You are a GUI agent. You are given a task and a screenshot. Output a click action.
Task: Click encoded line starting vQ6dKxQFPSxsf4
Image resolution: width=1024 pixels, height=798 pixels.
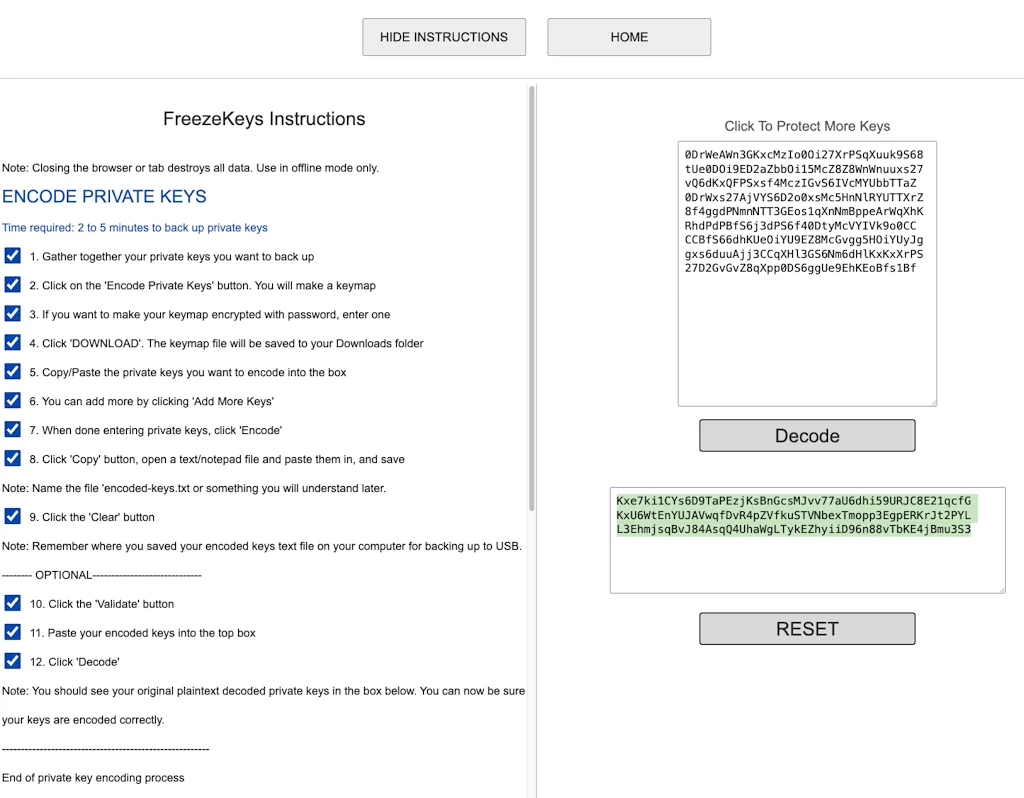[801, 184]
